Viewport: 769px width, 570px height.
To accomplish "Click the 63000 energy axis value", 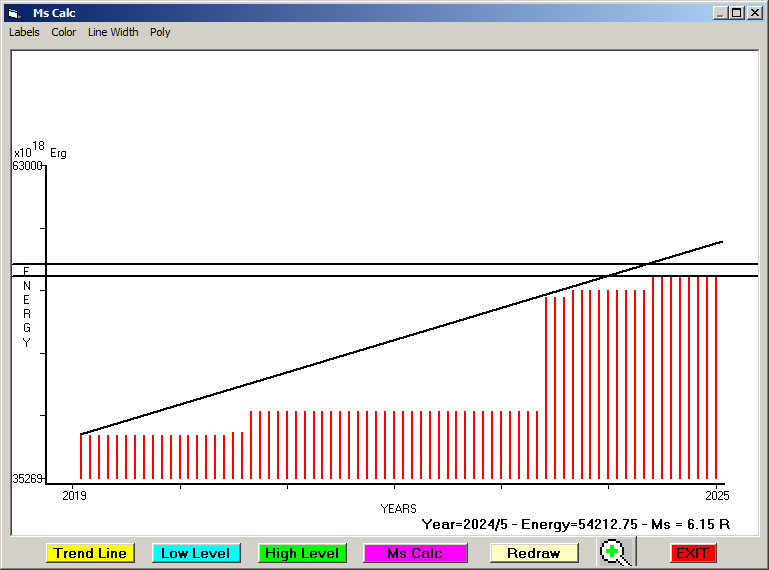I will (x=27, y=166).
